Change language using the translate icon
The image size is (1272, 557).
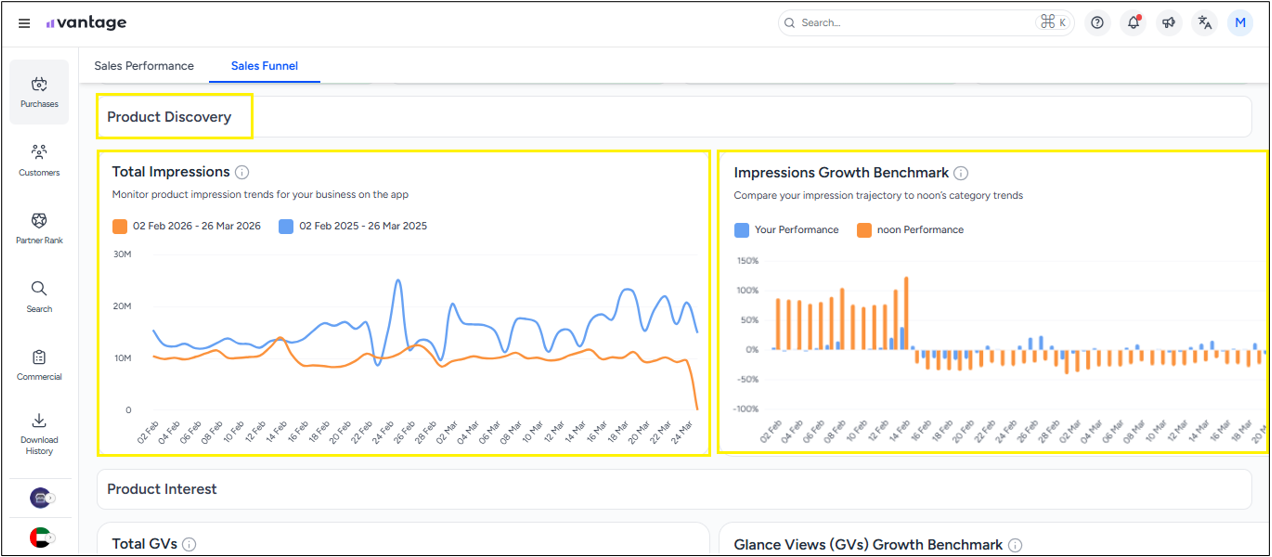pyautogui.click(x=1205, y=23)
